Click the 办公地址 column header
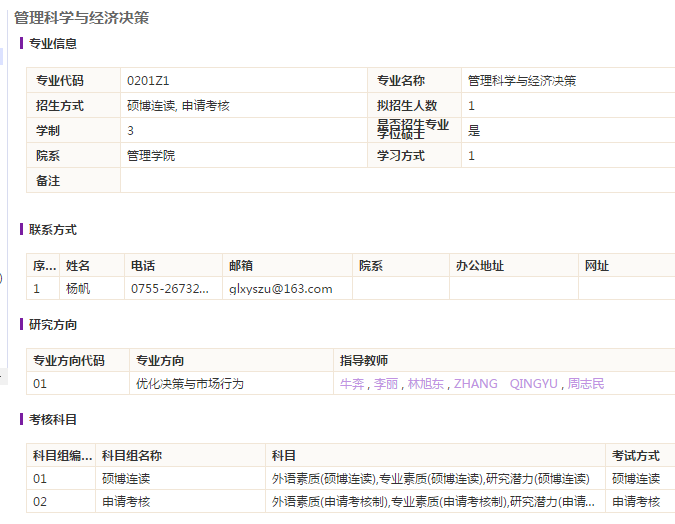 coord(479,266)
